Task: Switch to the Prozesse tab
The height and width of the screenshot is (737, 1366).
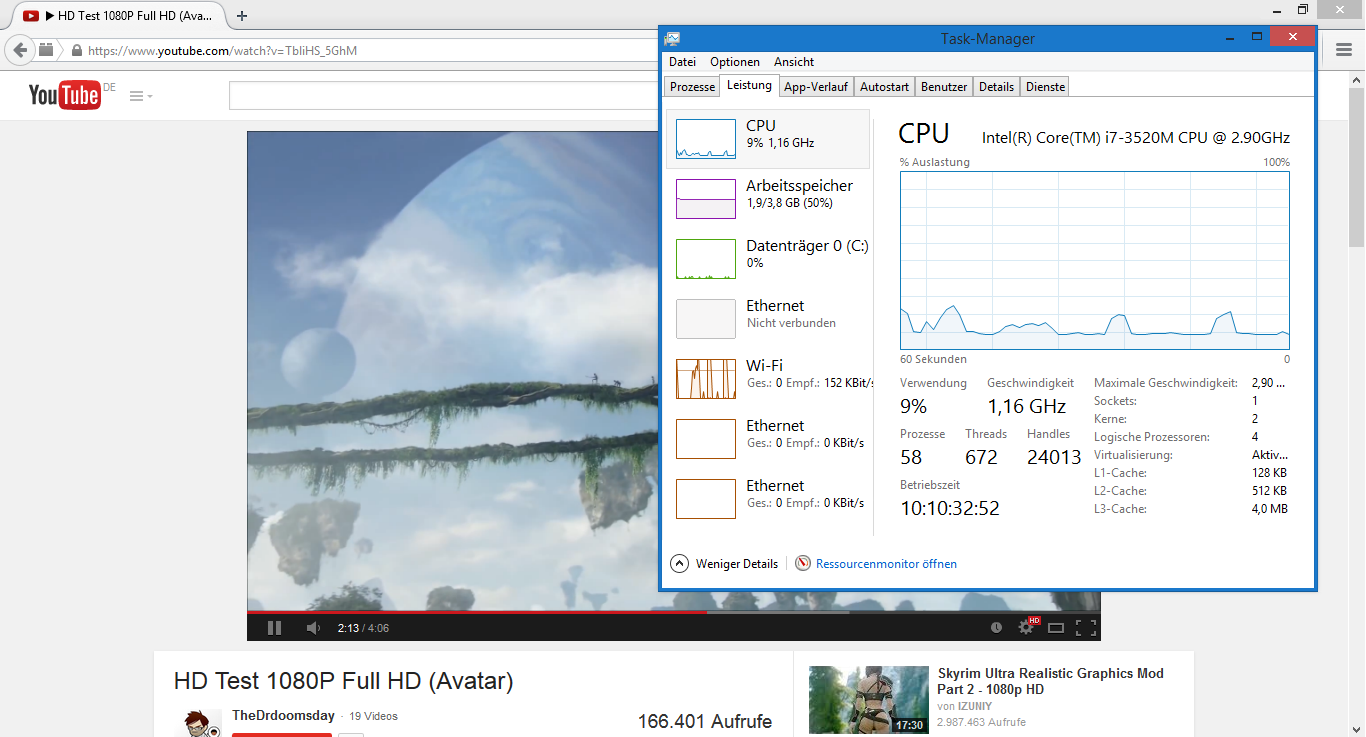Action: pos(693,87)
